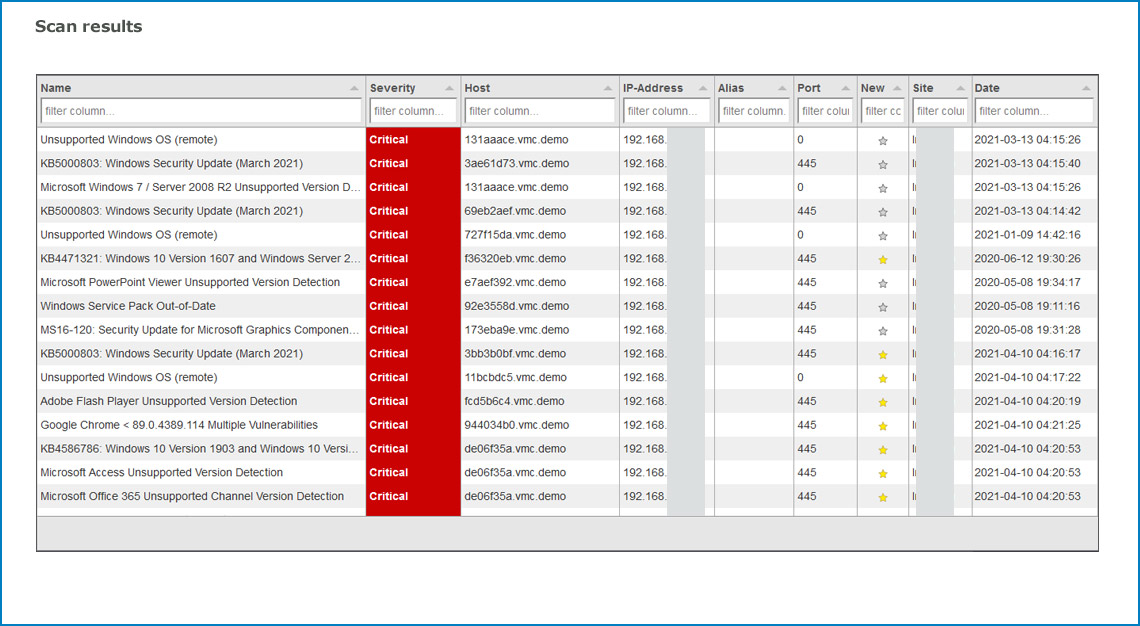
Task: Toggle the yellow star in the f36320eb.vmc.demo row
Action: pyautogui.click(x=883, y=260)
